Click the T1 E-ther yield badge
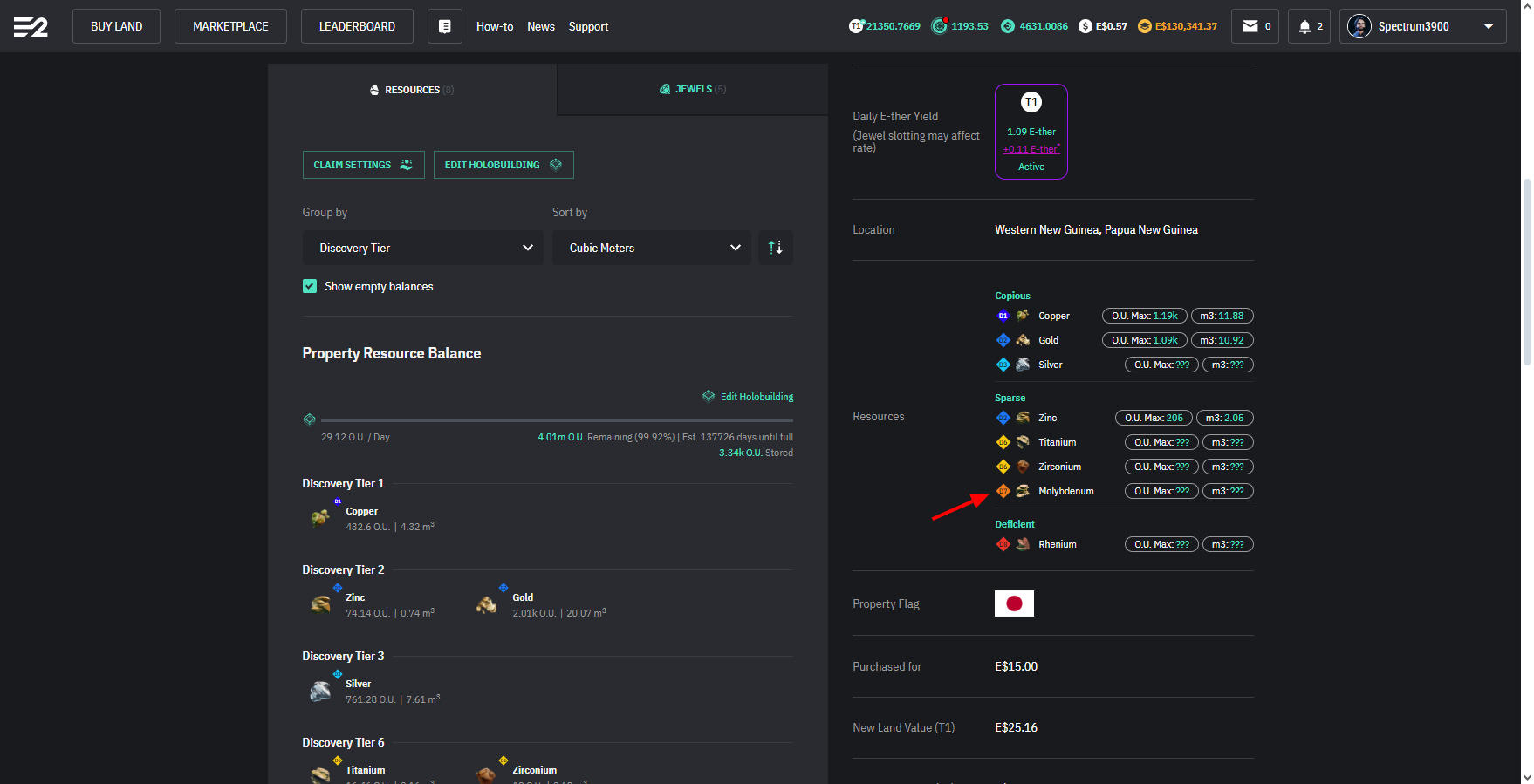The height and width of the screenshot is (784, 1534). click(1031, 132)
